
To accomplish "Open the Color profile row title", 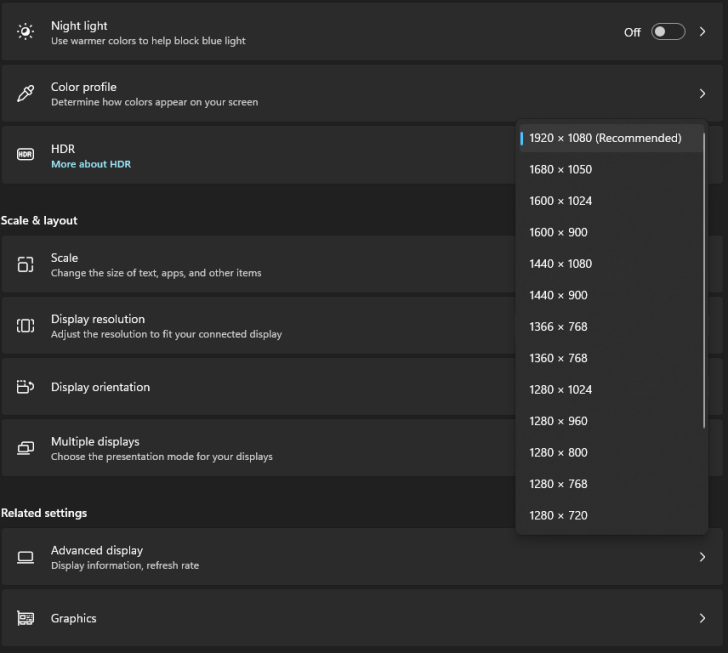I will (x=84, y=87).
